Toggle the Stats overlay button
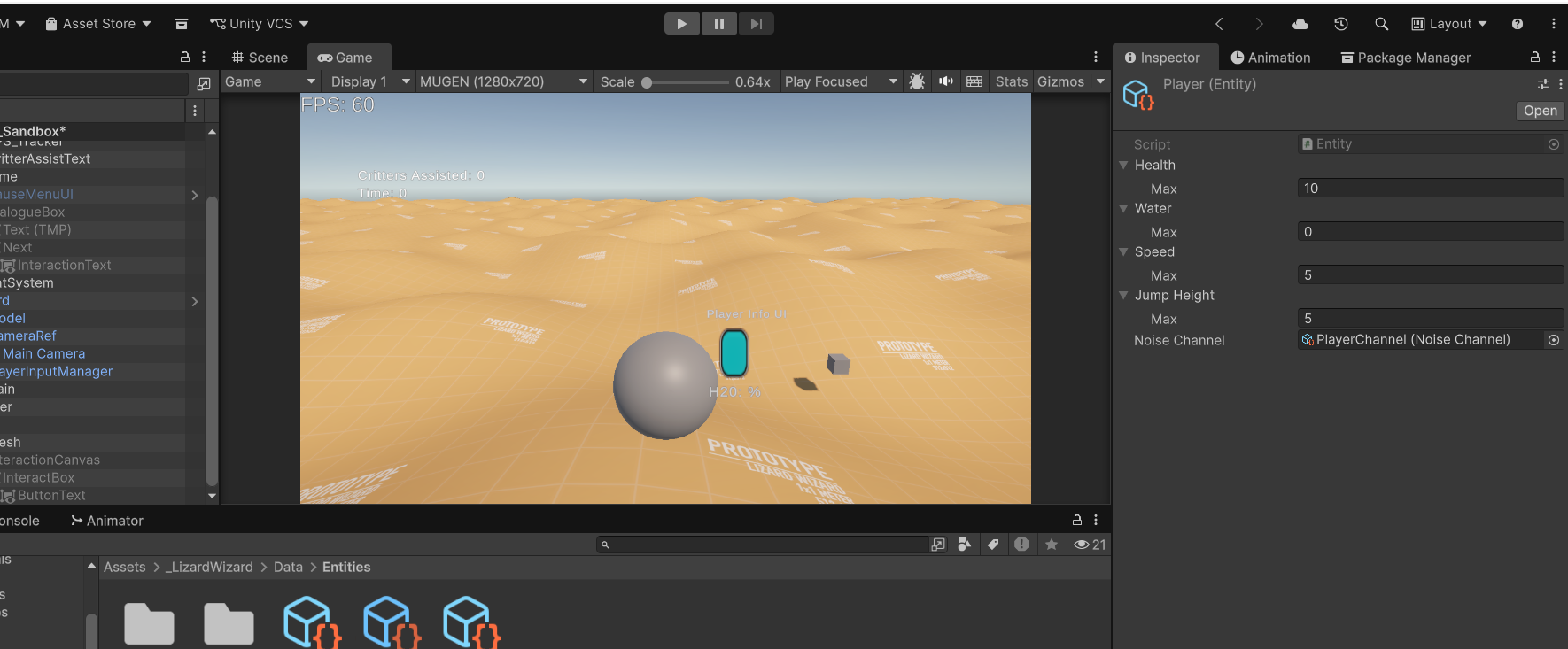 coord(1012,81)
